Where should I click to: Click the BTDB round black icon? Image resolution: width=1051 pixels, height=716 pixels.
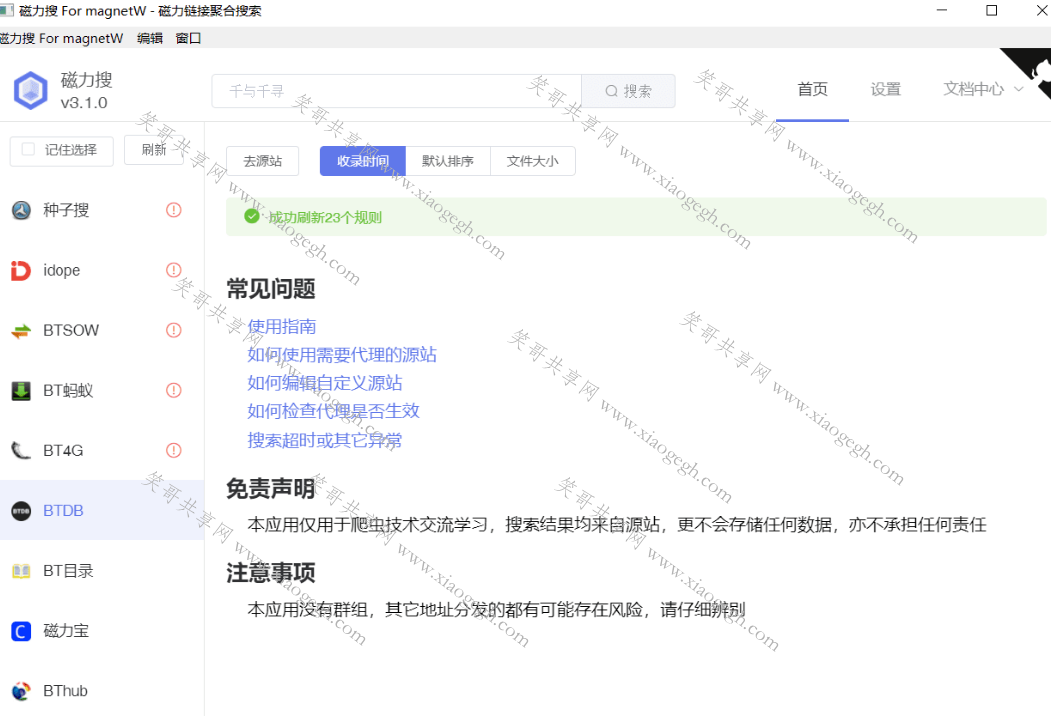tap(21, 511)
